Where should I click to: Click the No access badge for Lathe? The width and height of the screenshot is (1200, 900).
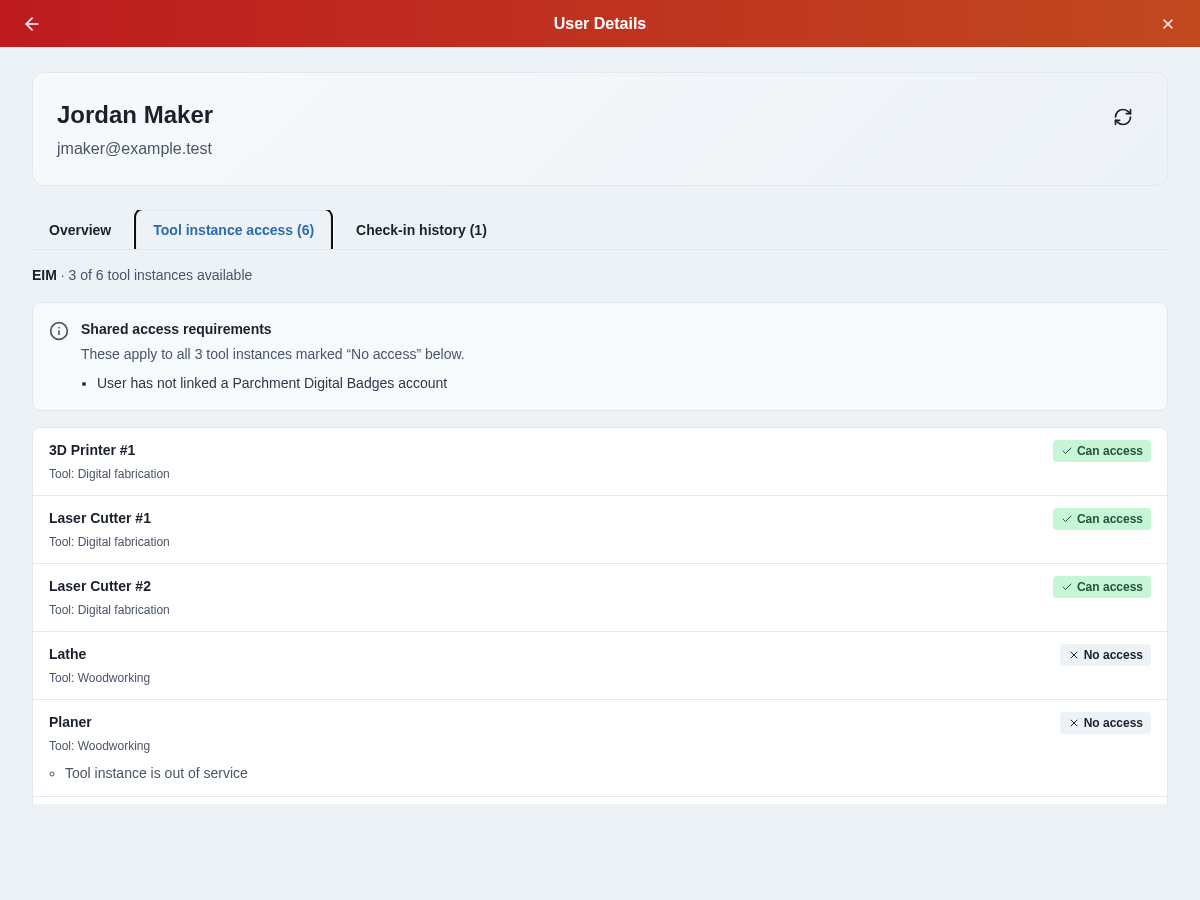pyautogui.click(x=1105, y=655)
